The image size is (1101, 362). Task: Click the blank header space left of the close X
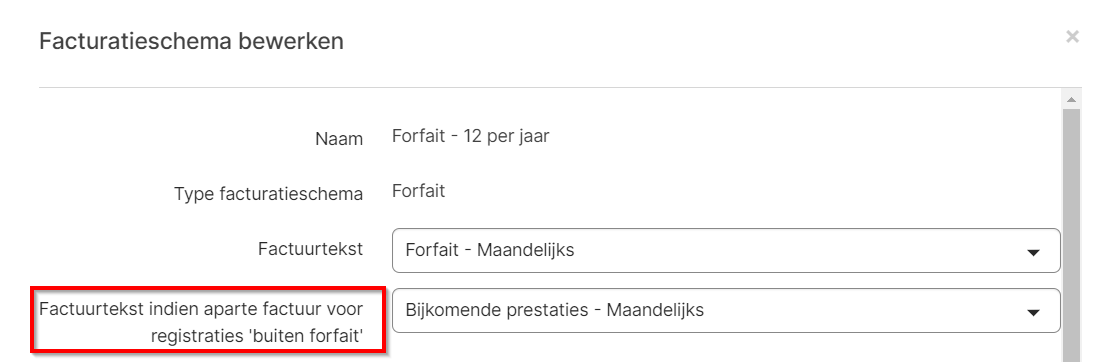702,41
